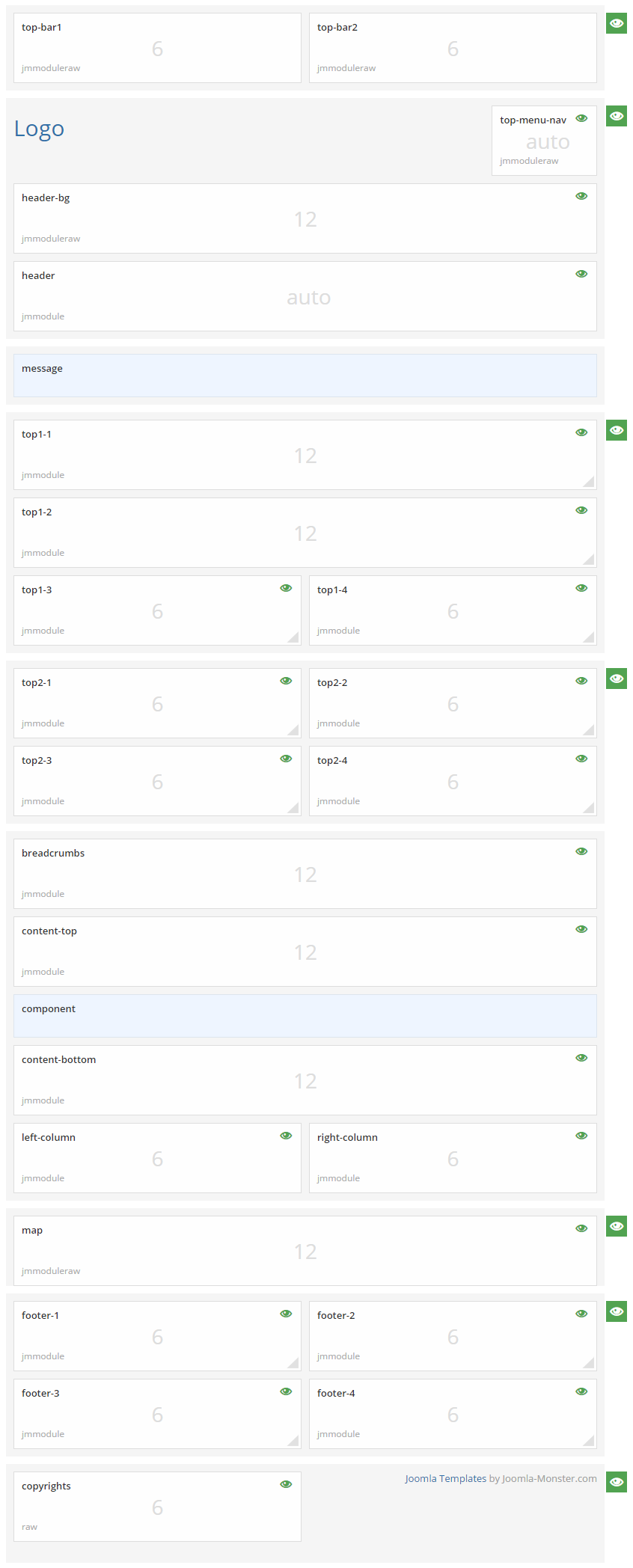Hide the footer-1 position
This screenshot has width=633, height=1568.
286,1314
